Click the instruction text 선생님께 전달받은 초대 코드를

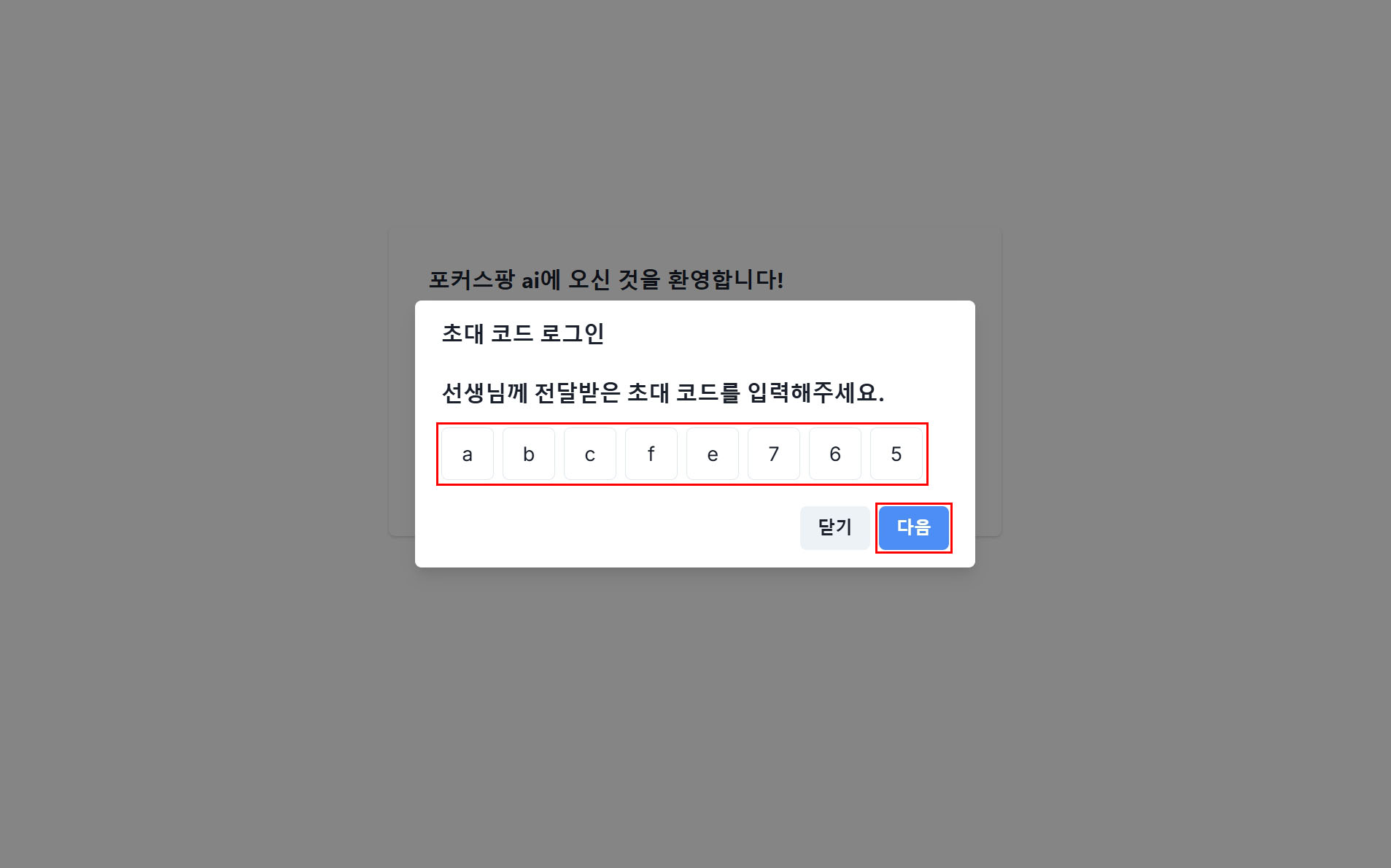pos(591,392)
